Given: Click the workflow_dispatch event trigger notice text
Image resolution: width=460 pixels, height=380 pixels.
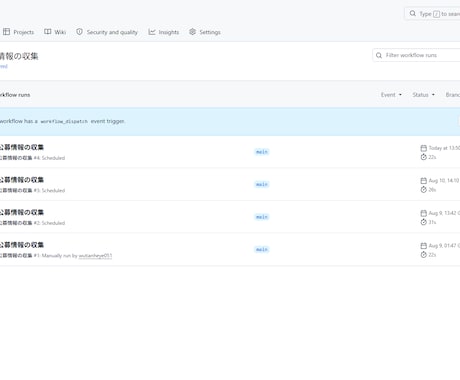Looking at the screenshot, I should coord(62,121).
